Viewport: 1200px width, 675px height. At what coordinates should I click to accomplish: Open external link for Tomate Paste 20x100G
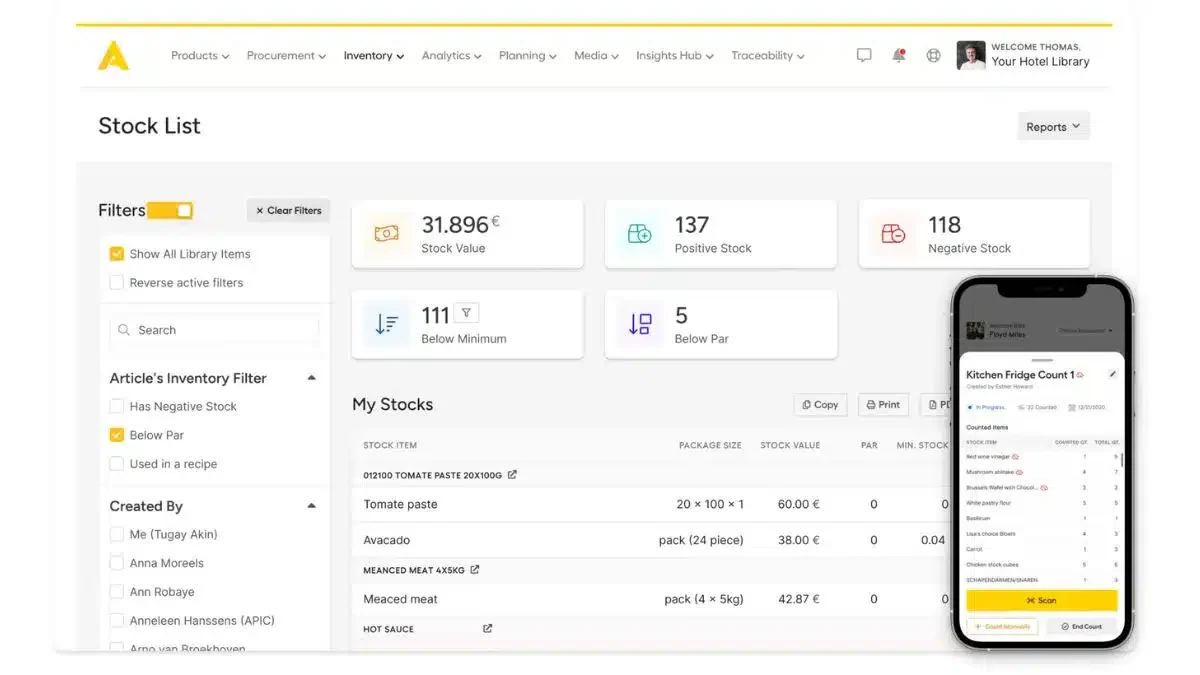512,475
